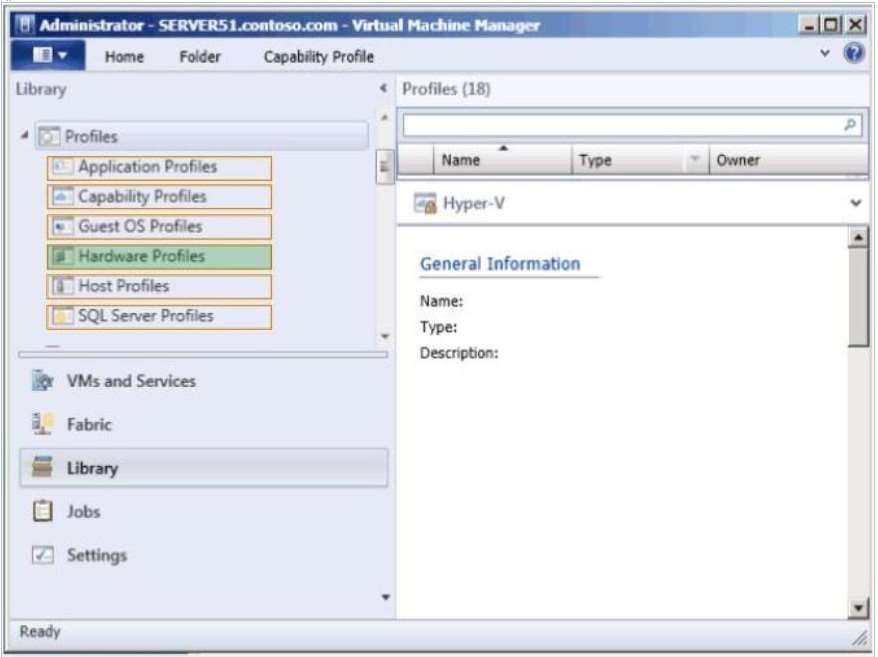Click the library tree scroll up arrow
Screen dimensions: 878x657
385,118
